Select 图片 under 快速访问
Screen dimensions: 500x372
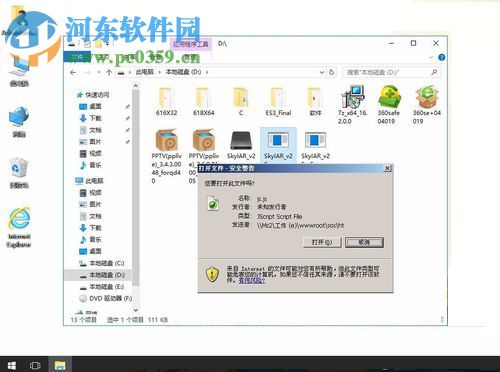(x=95, y=141)
